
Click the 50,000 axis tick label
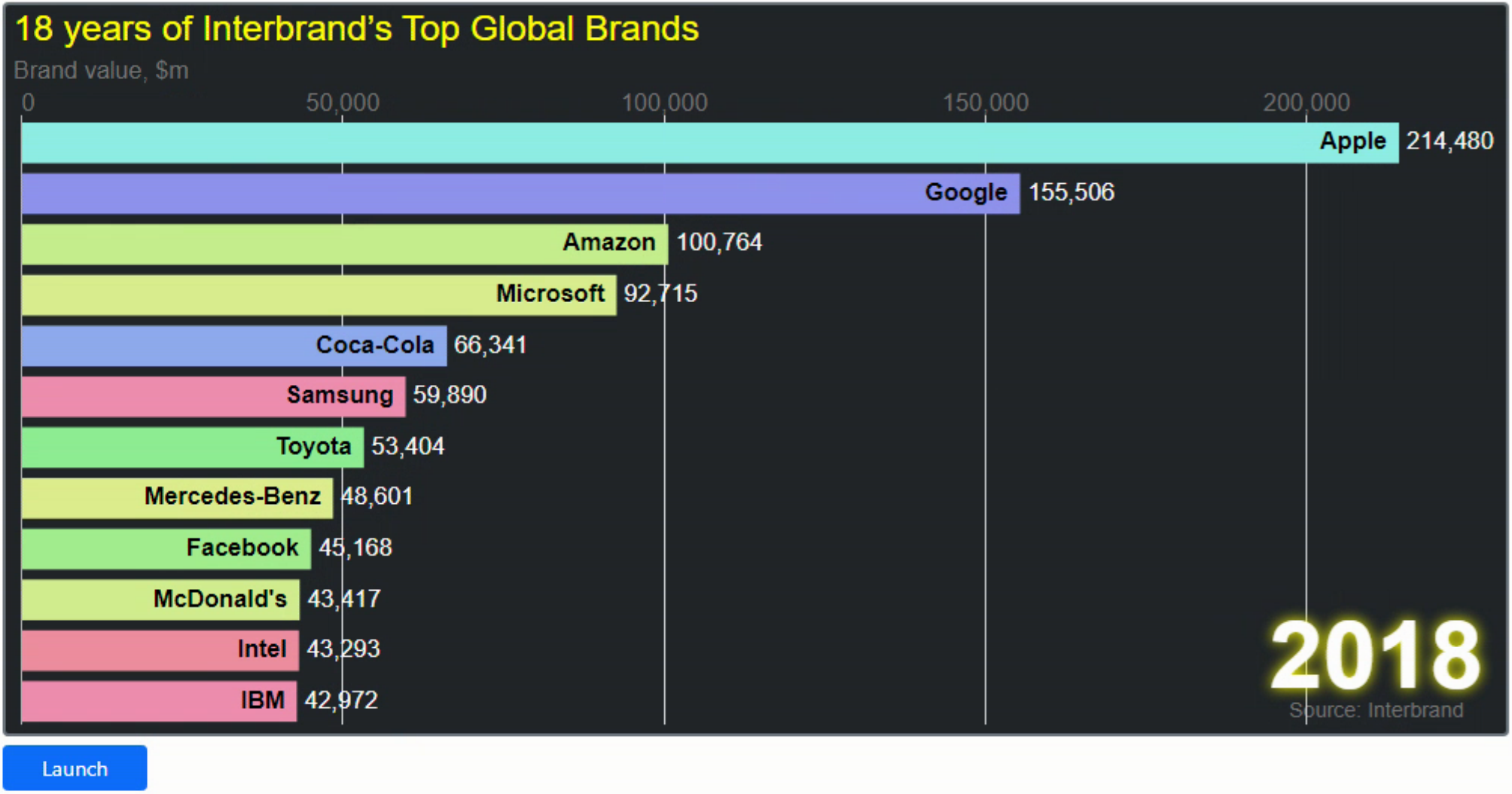[x=343, y=102]
